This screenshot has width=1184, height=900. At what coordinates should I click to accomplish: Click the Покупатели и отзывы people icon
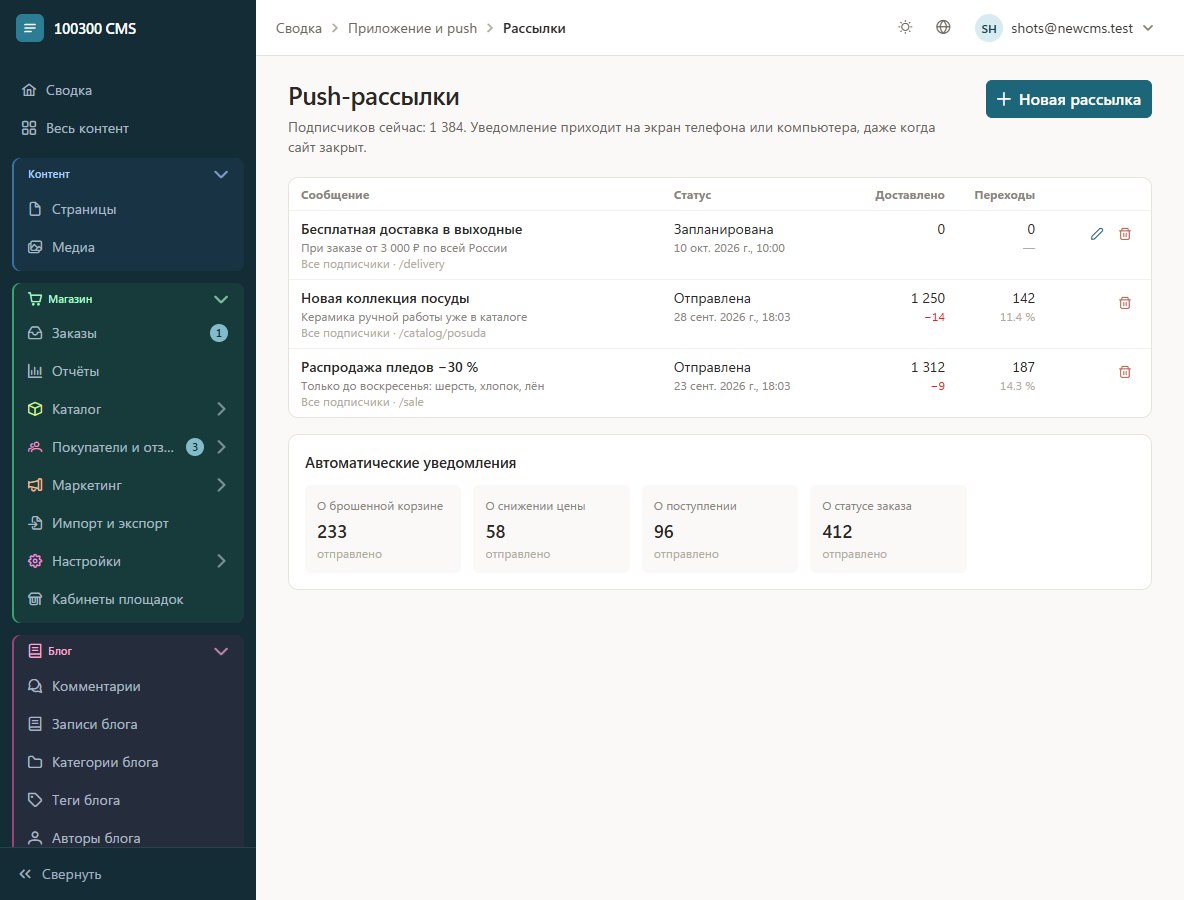(35, 447)
